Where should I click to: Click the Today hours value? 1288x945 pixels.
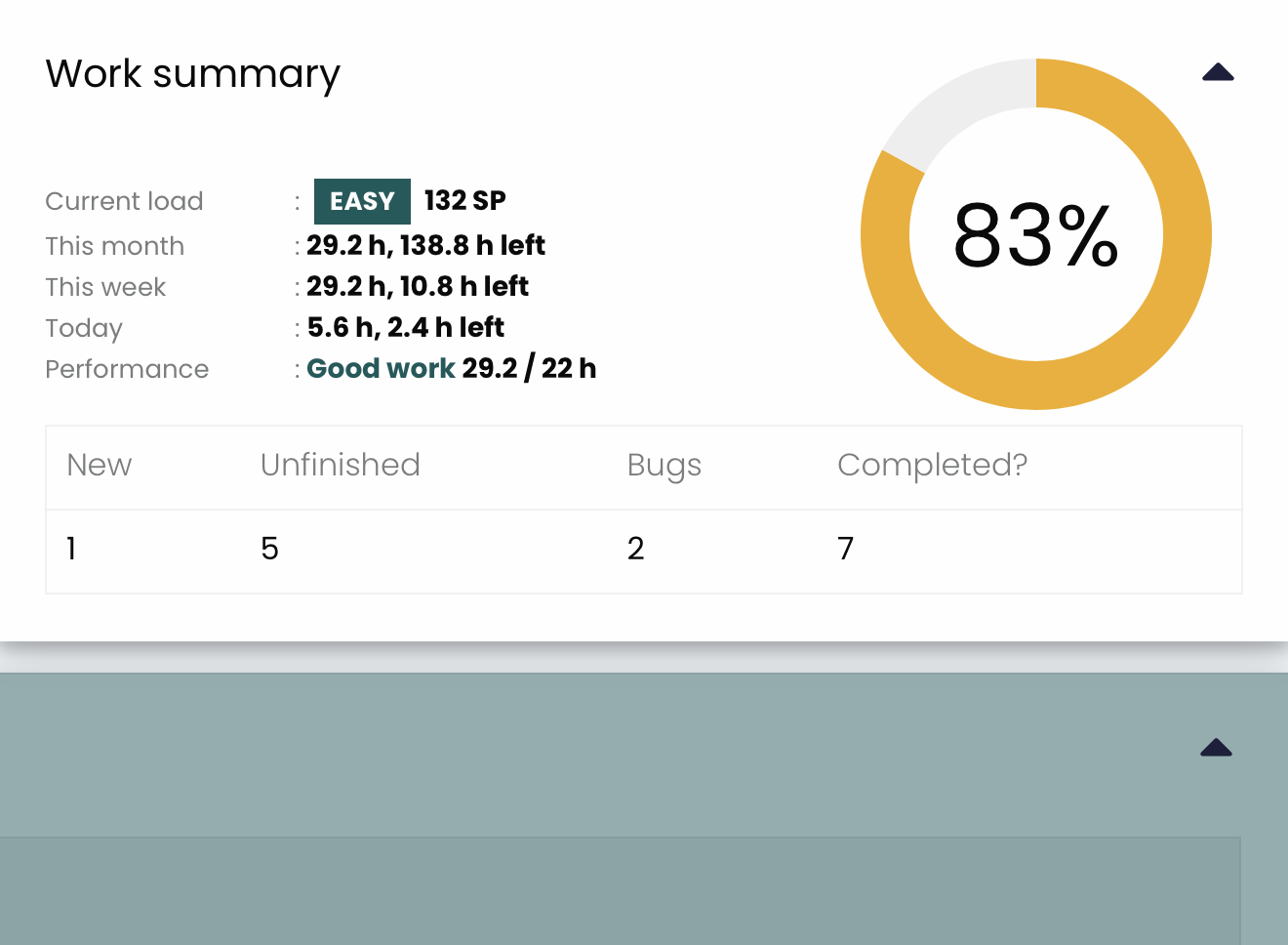(406, 327)
